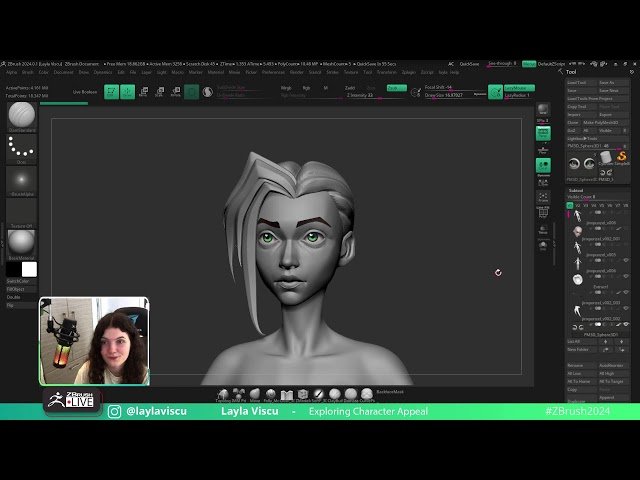The height and width of the screenshot is (480, 640).
Task: Activate the Edit mode button
Action: tap(110, 91)
